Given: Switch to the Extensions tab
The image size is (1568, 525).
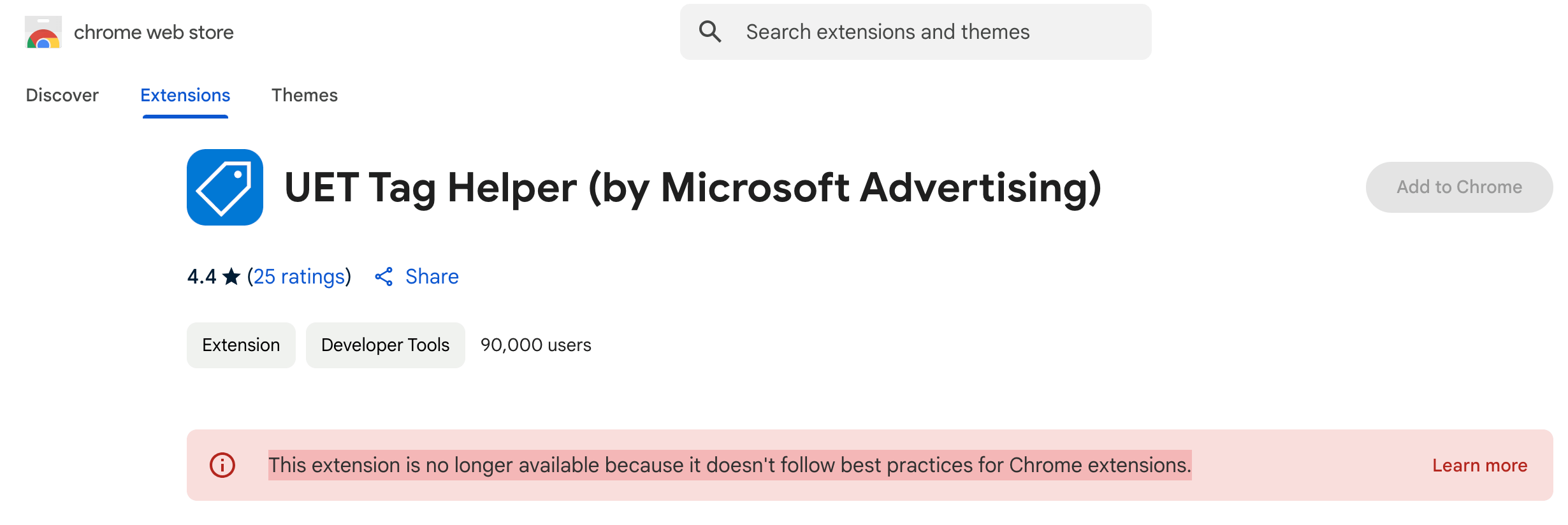Looking at the screenshot, I should pyautogui.click(x=185, y=95).
